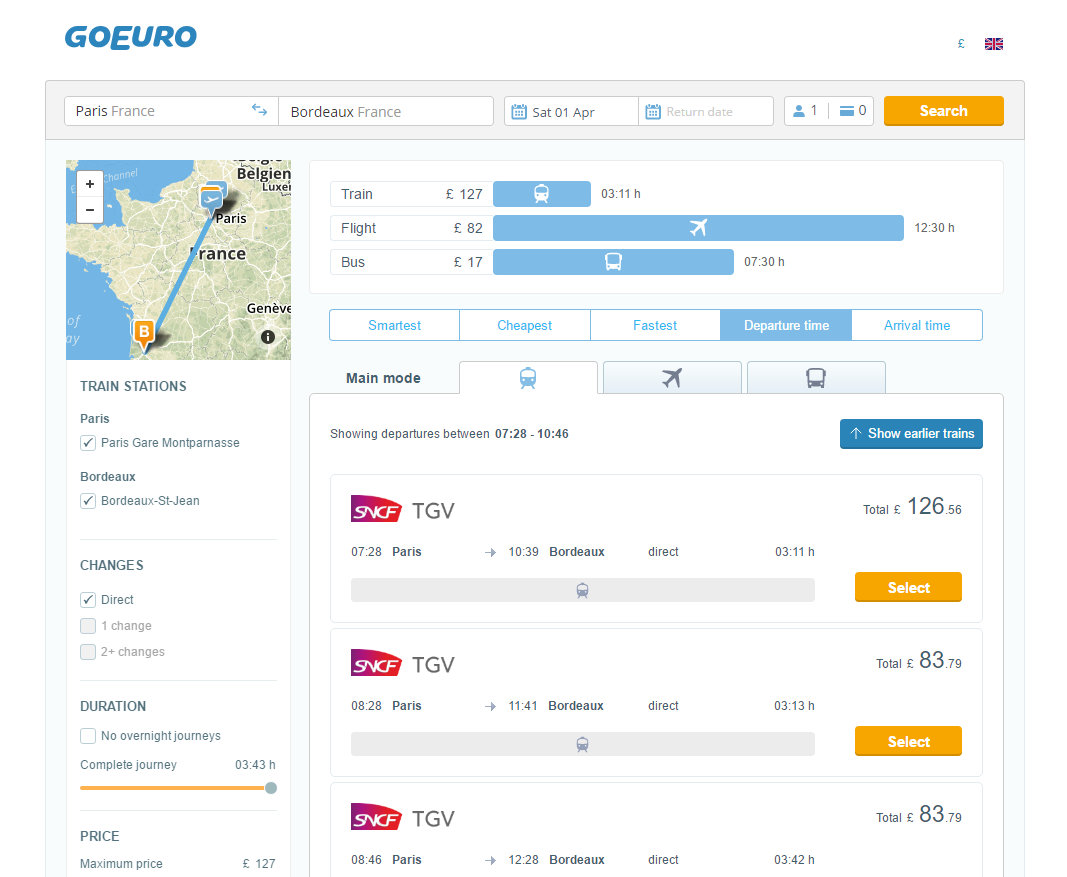Sort results by Departure time

786,325
